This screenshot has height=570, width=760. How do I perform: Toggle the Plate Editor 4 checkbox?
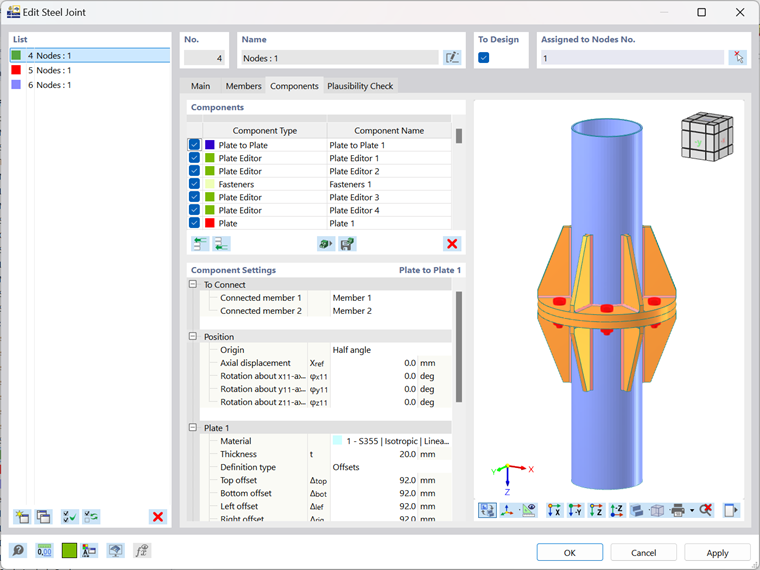194,210
